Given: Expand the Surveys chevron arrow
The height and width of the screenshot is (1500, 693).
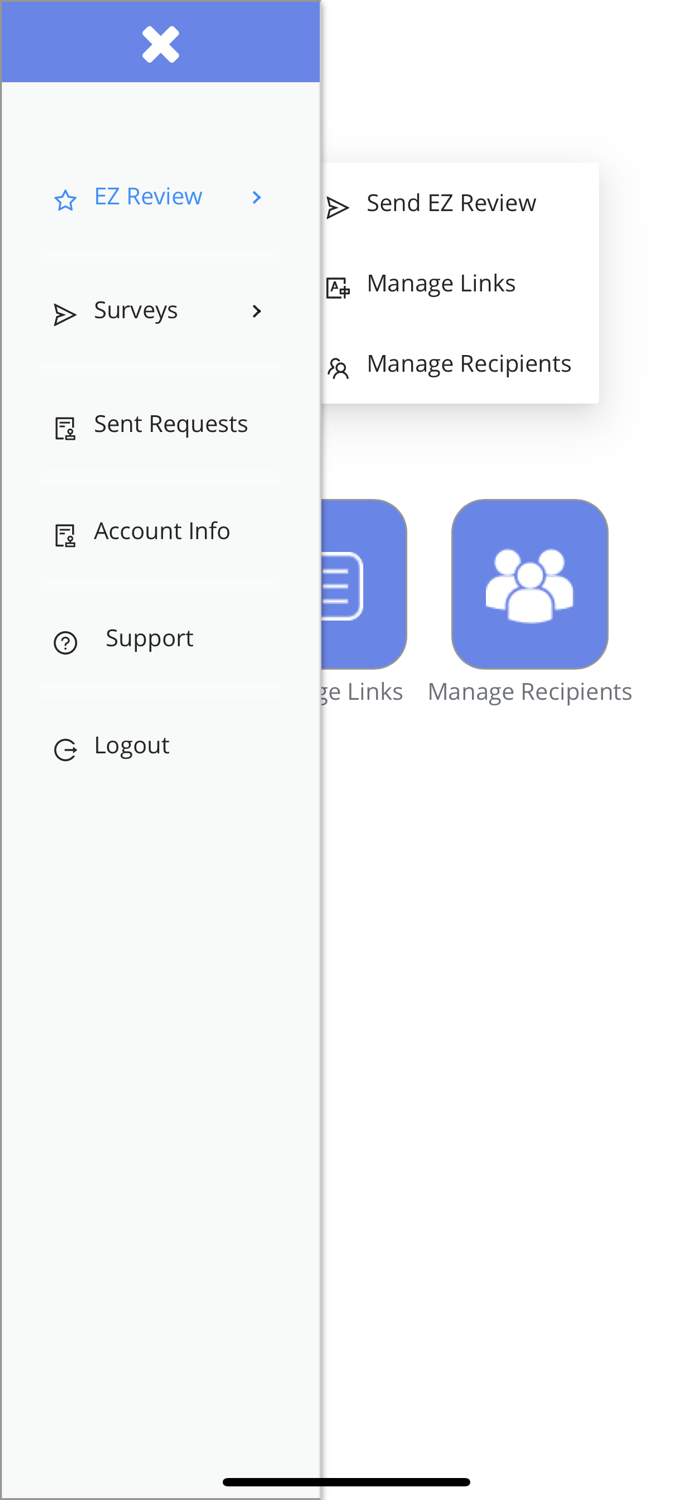Looking at the screenshot, I should pyautogui.click(x=257, y=312).
